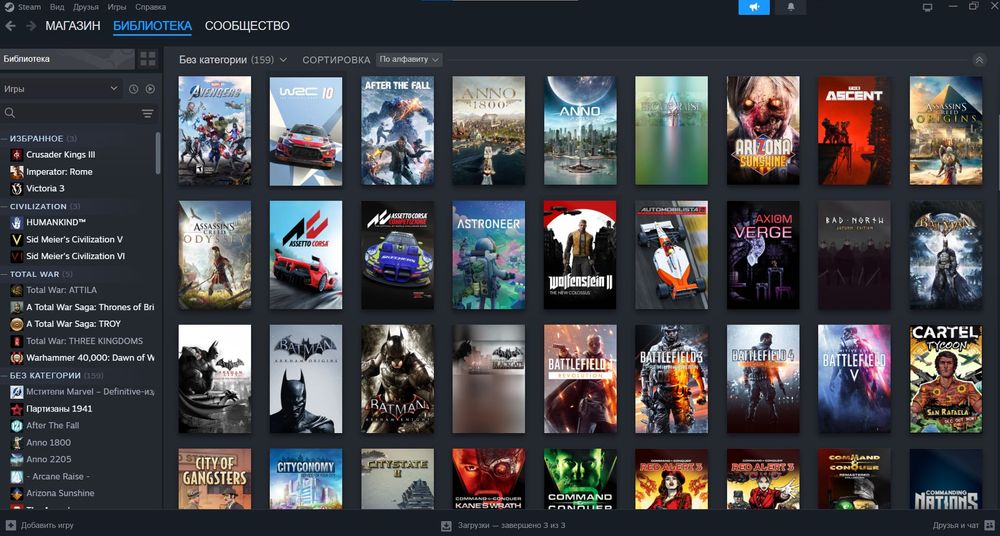Screen dimensions: 1000x536
Task: Collapse TOTAL WAR category
Action: [x=34, y=274]
